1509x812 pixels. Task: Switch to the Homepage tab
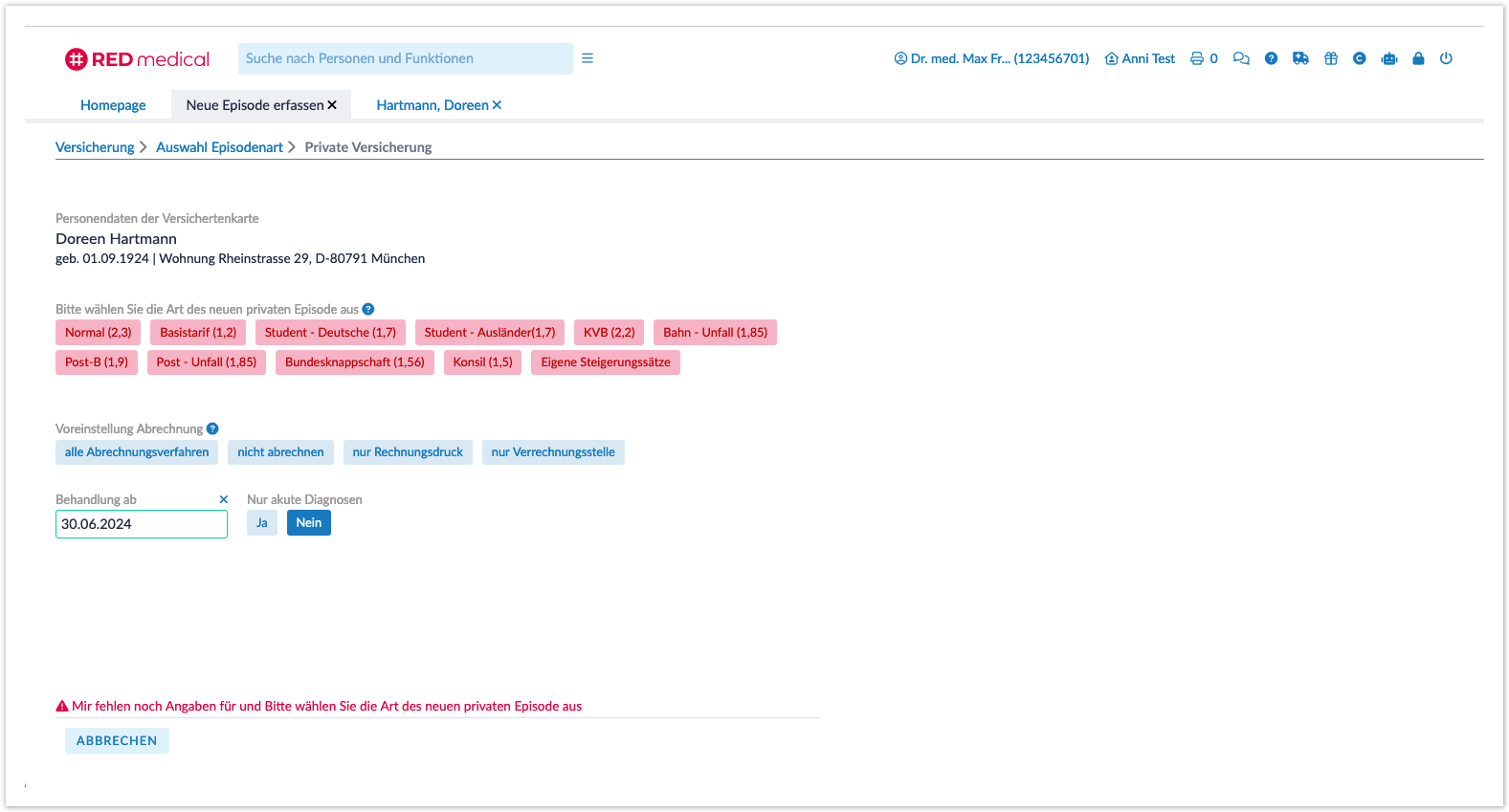[113, 105]
